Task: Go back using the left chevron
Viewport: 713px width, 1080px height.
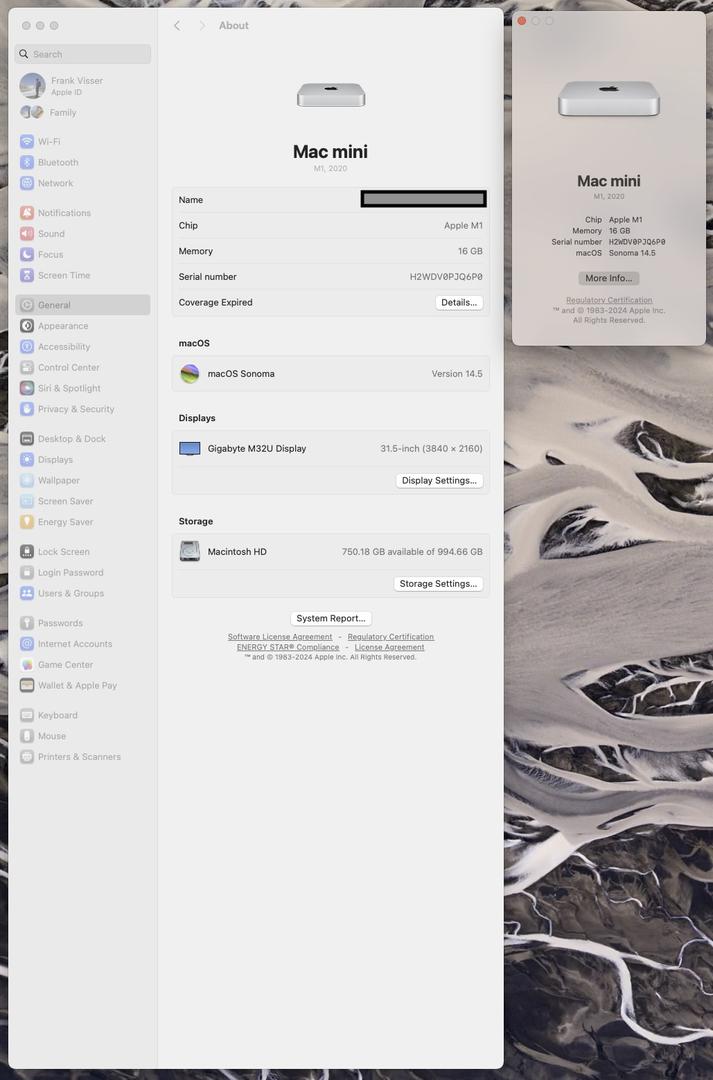Action: (177, 26)
